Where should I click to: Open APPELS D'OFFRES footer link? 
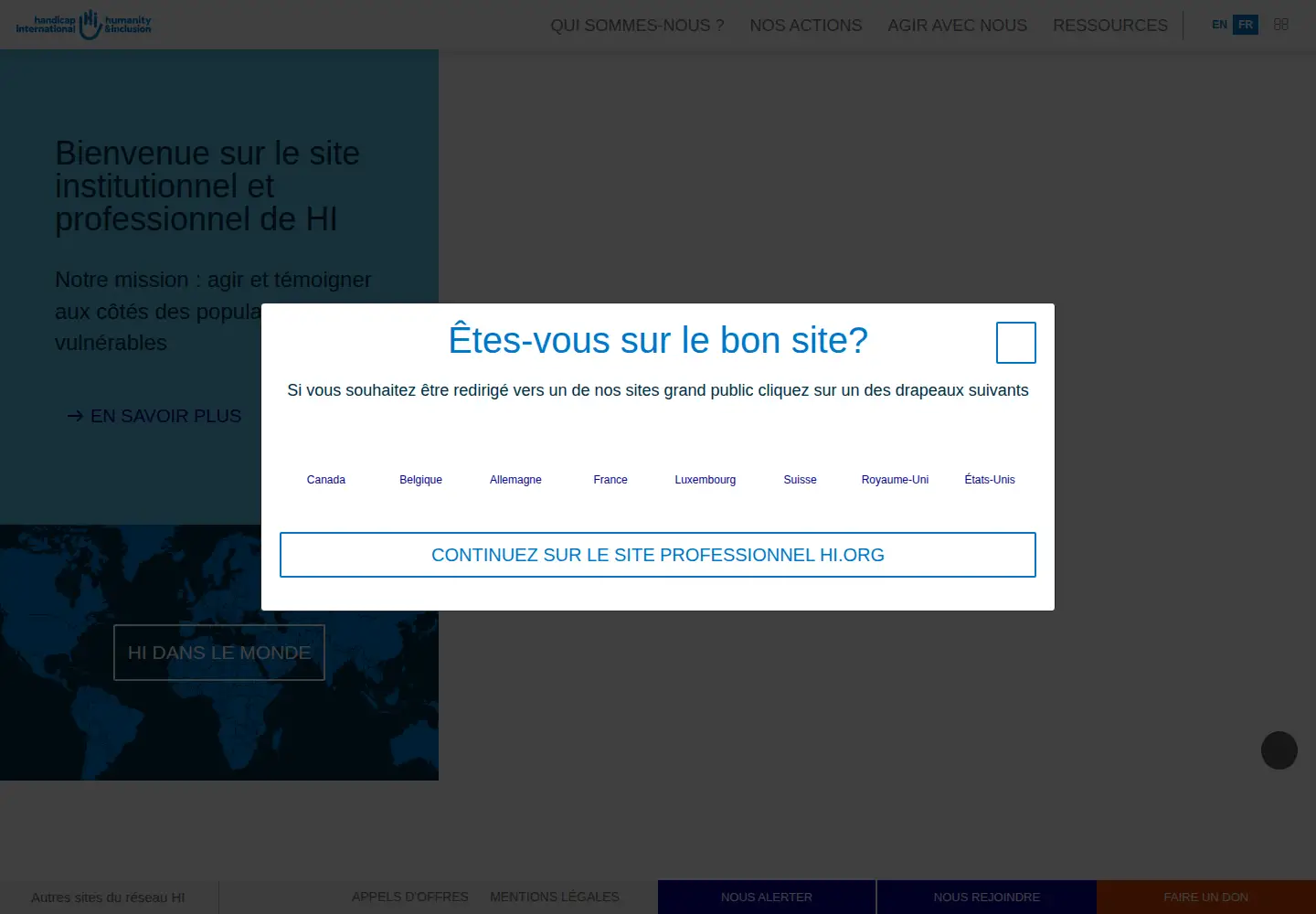(x=410, y=898)
